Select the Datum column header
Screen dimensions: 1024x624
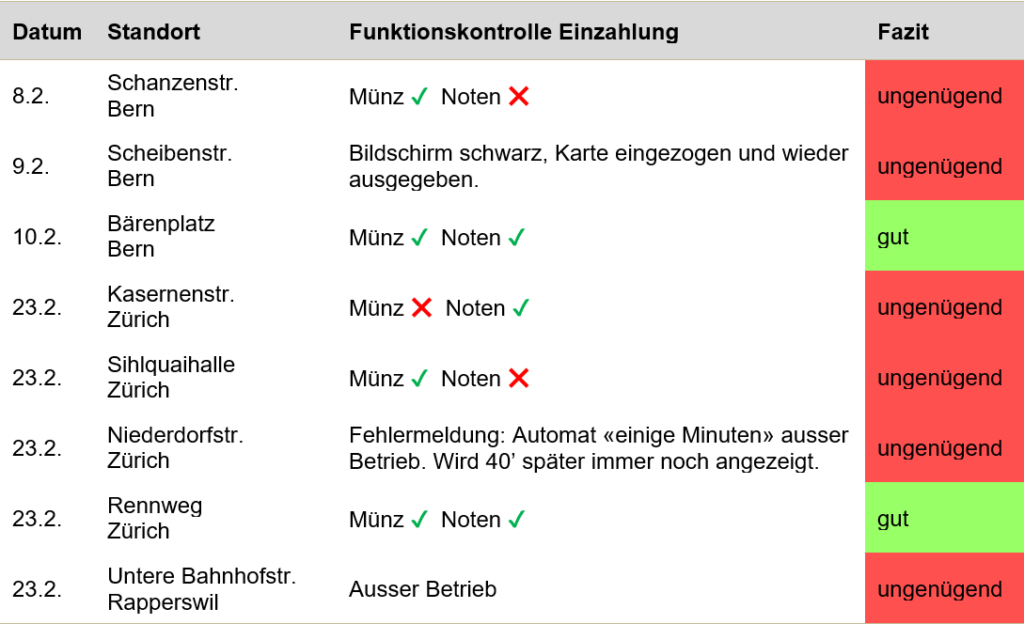click(47, 32)
